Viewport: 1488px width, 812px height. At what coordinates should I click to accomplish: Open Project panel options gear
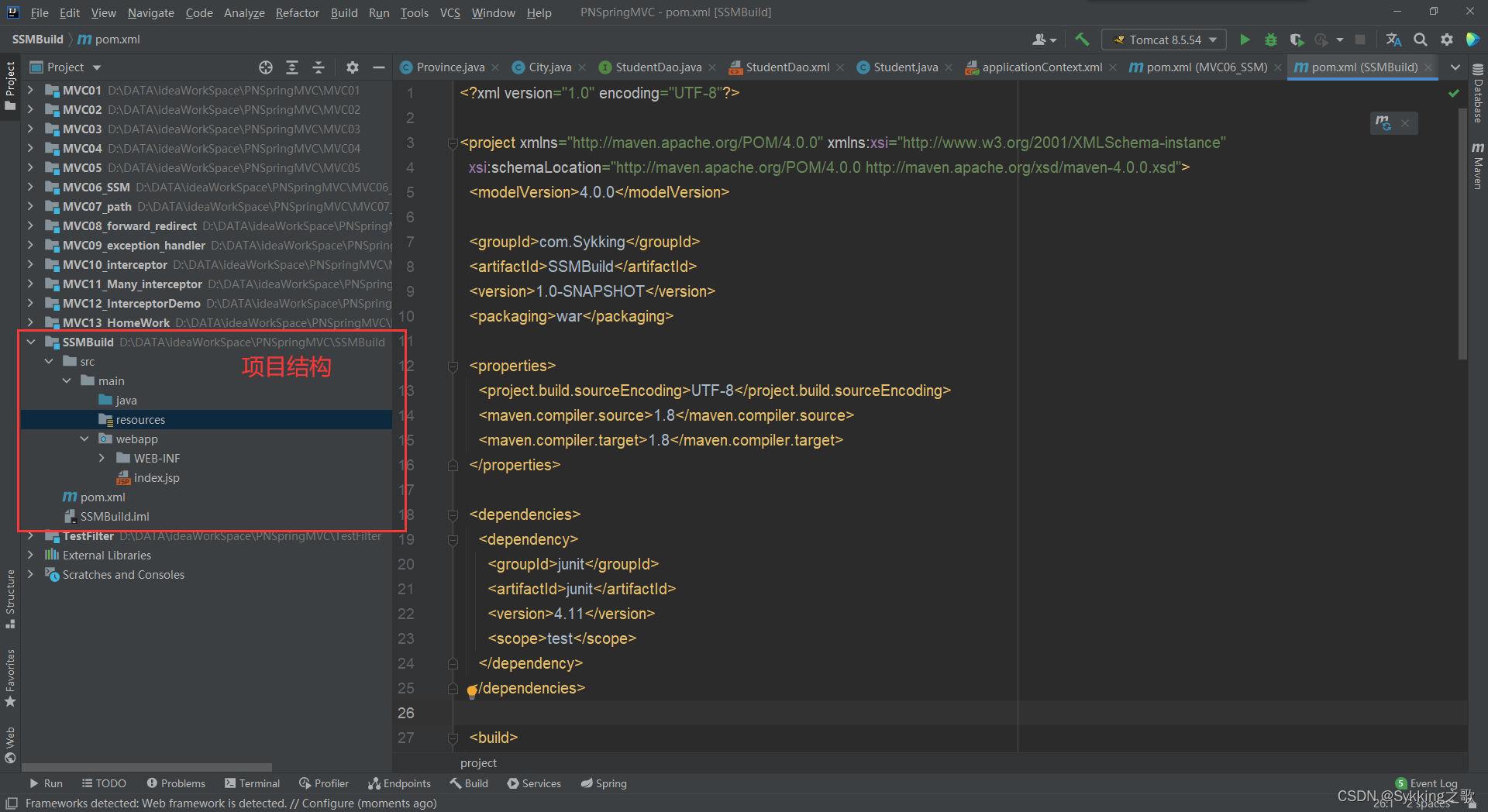coord(353,67)
